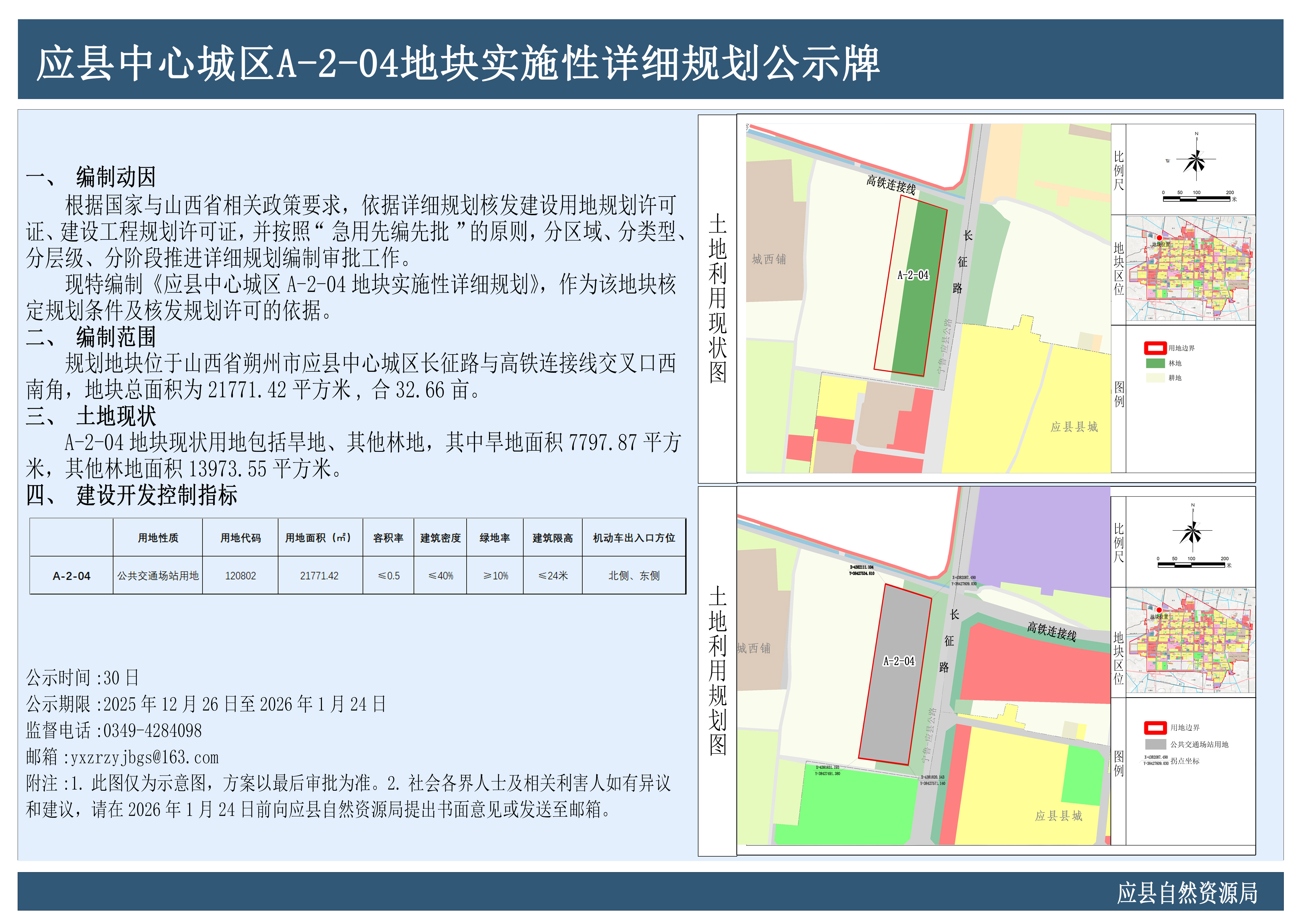
Task: Click the red location dot in the upper locator map
Action: (1159, 238)
